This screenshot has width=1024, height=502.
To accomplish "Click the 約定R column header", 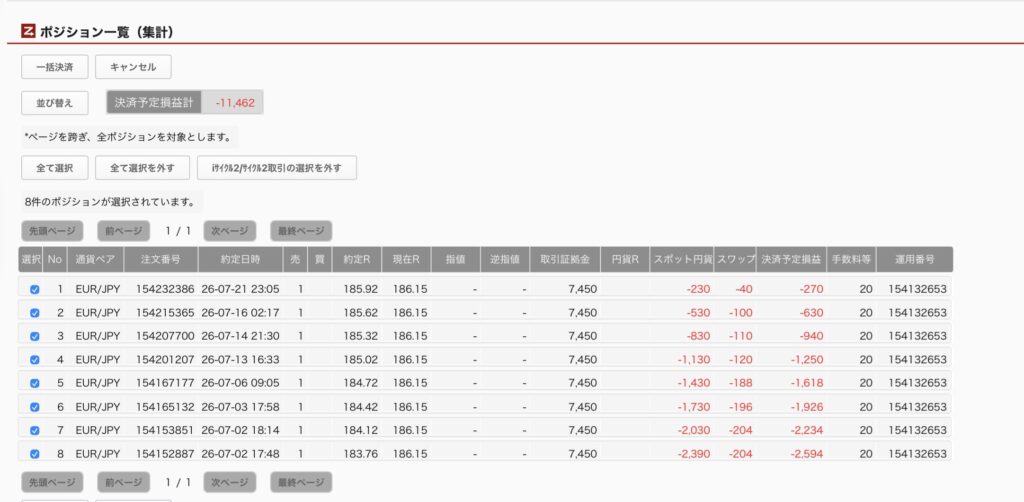I will [x=357, y=259].
